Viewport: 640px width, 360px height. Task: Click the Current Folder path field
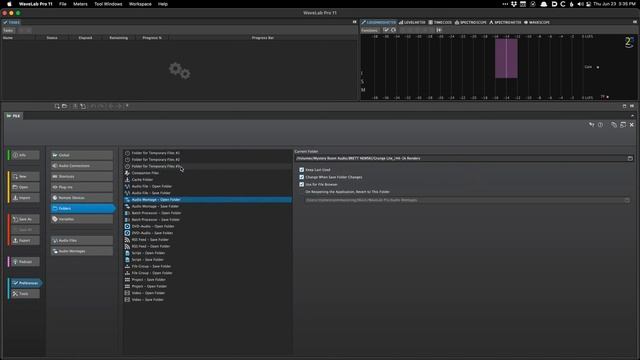pyautogui.click(x=460, y=158)
